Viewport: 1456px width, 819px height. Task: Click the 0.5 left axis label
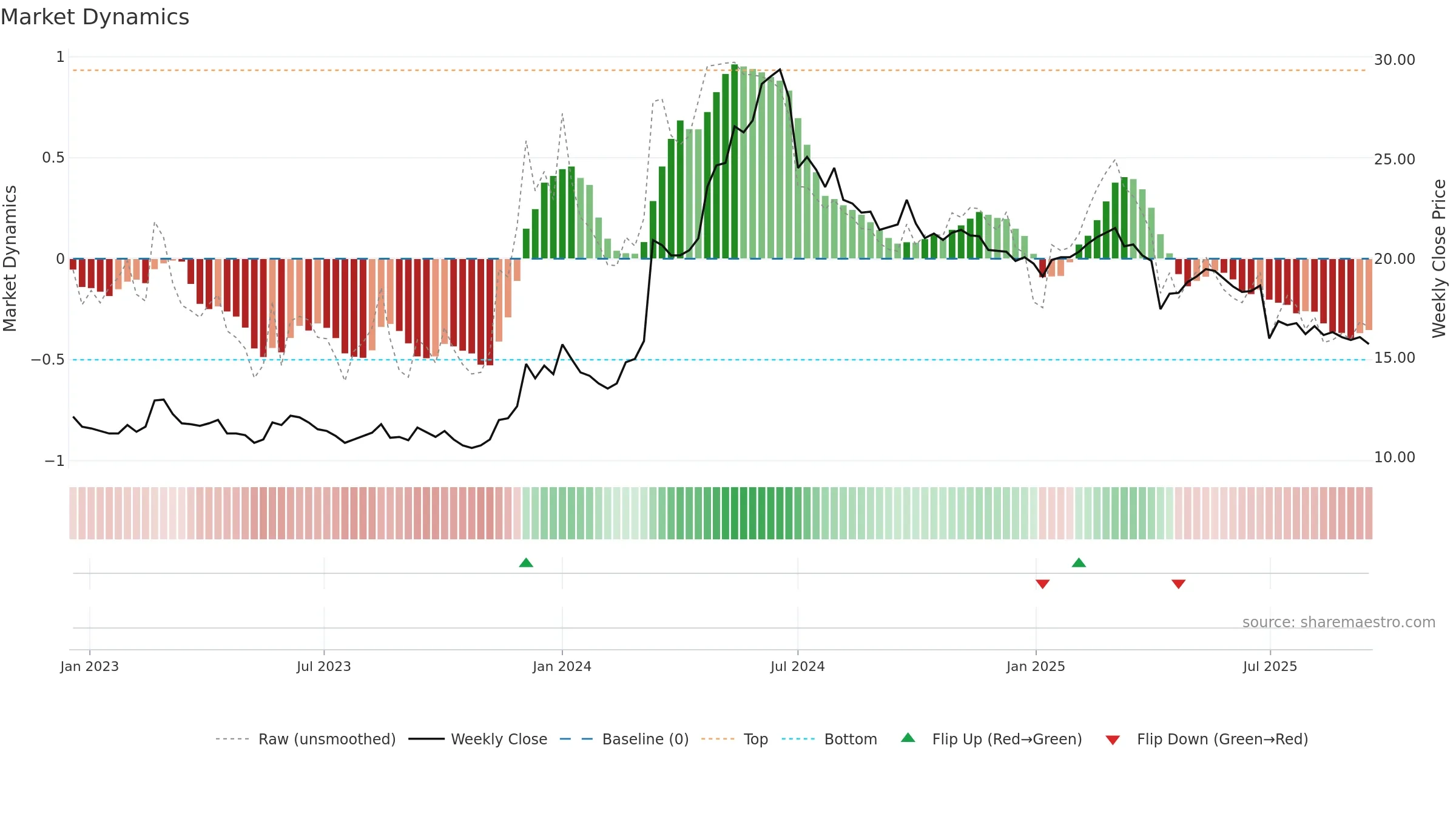53,158
